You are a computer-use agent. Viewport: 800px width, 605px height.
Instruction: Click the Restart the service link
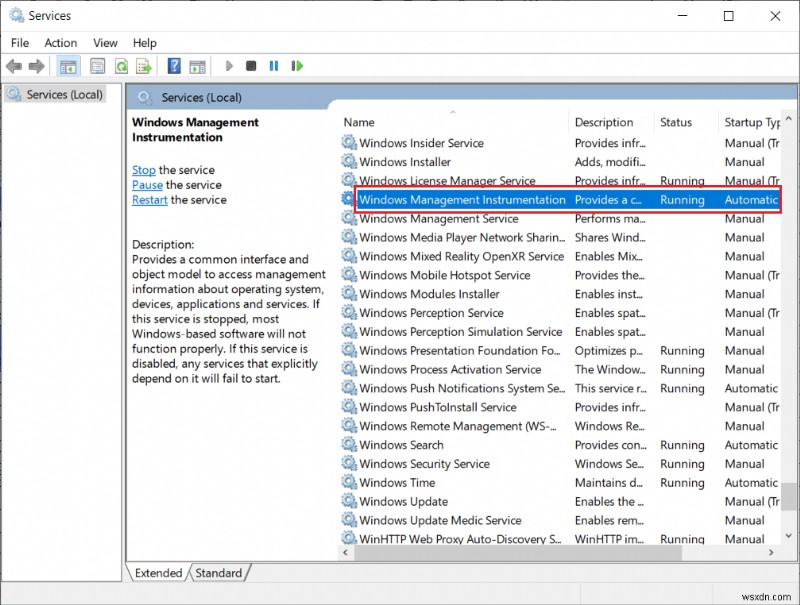coord(149,200)
